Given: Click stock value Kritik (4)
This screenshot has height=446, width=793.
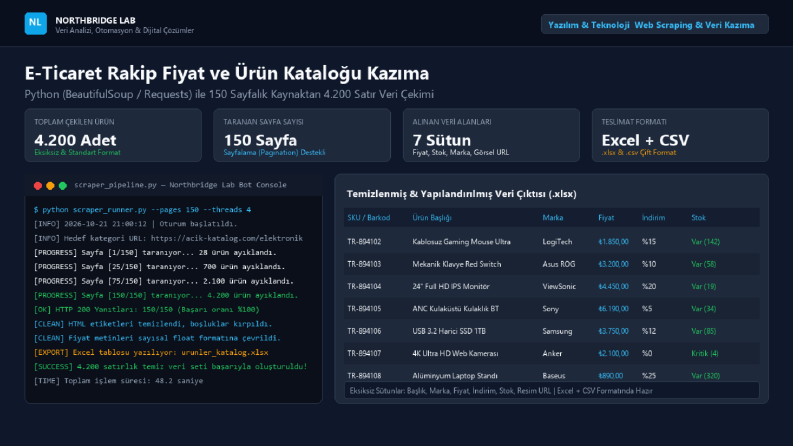Looking at the screenshot, I should (x=704, y=353).
